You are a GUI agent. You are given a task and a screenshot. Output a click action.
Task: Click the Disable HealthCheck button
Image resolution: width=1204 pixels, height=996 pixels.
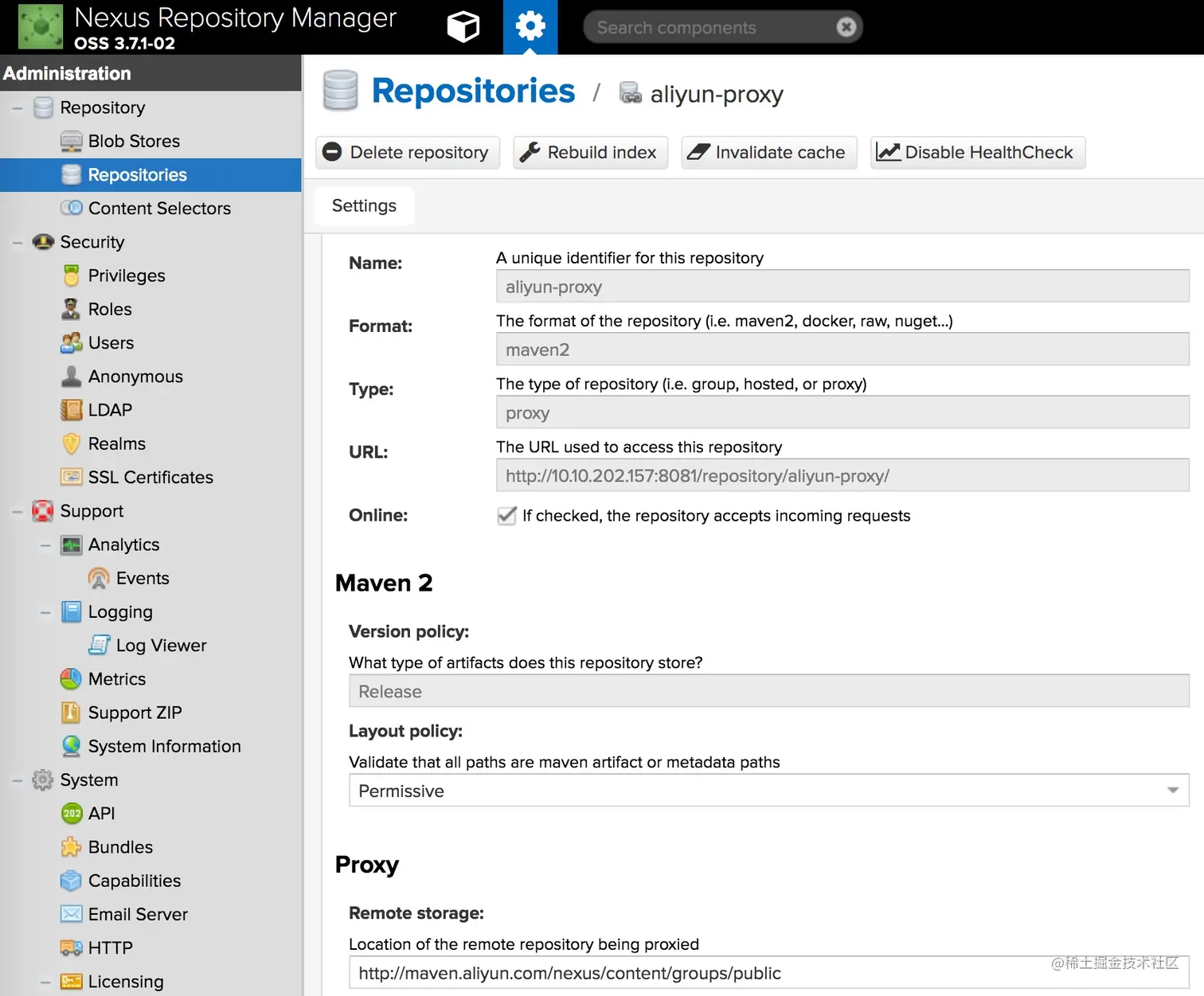[978, 152]
